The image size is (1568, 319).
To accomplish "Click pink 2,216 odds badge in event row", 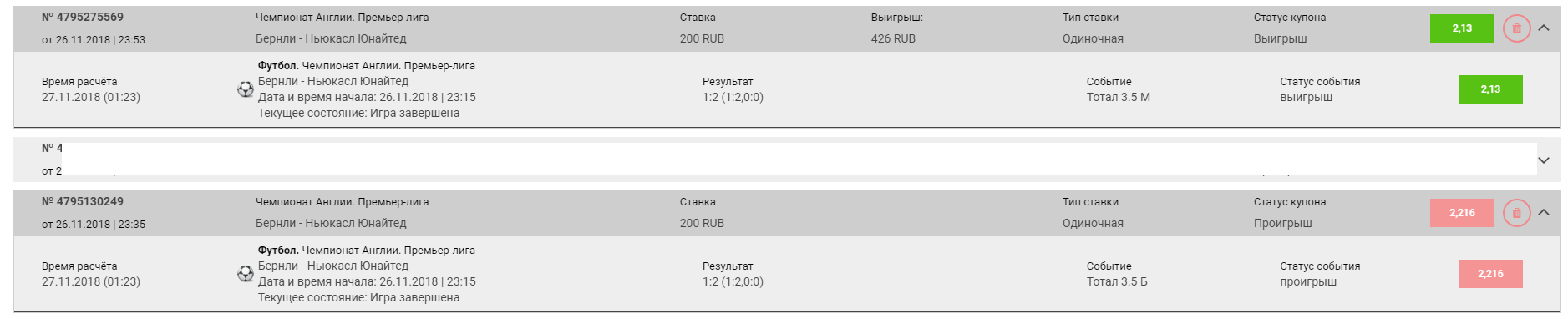I will [1490, 274].
